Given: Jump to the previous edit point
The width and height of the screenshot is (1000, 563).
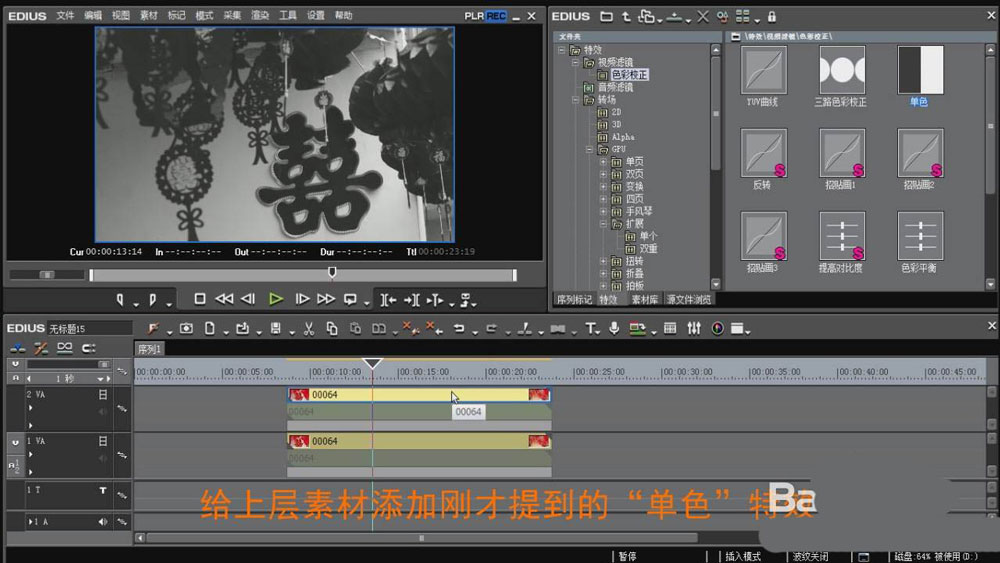Looking at the screenshot, I should [x=388, y=300].
